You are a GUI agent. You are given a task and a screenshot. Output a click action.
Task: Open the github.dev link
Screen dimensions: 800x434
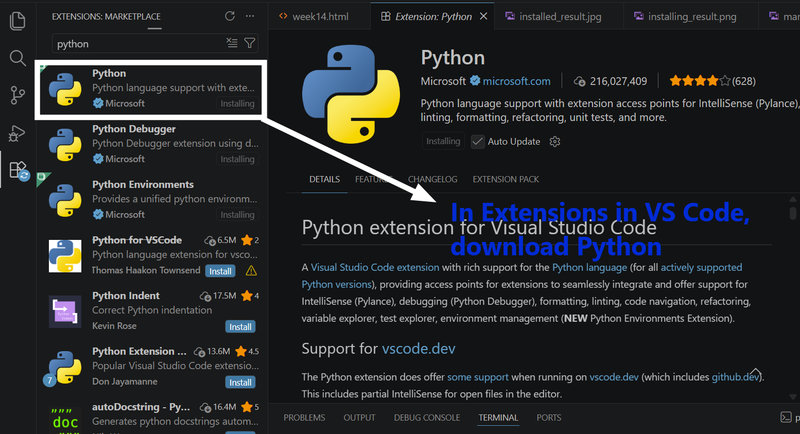tap(735, 377)
